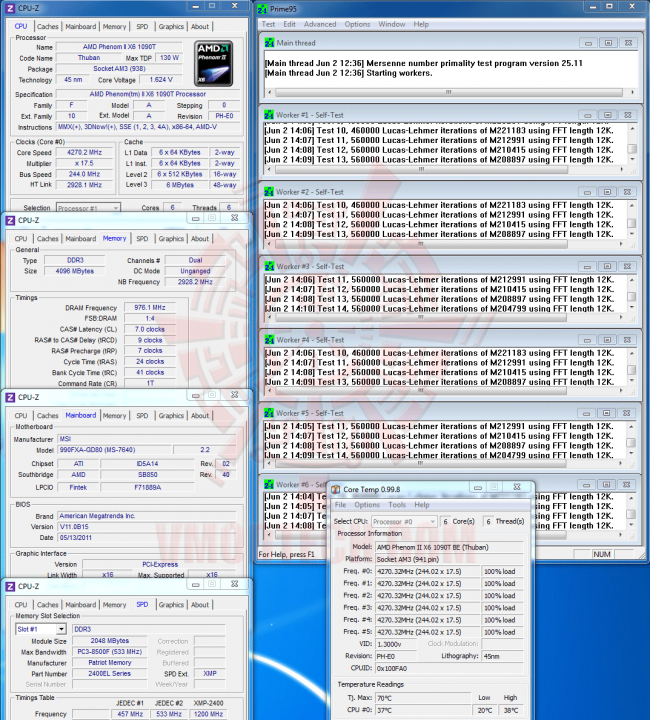
Task: Minimize the Worker #2 child window
Action: [x=588, y=192]
